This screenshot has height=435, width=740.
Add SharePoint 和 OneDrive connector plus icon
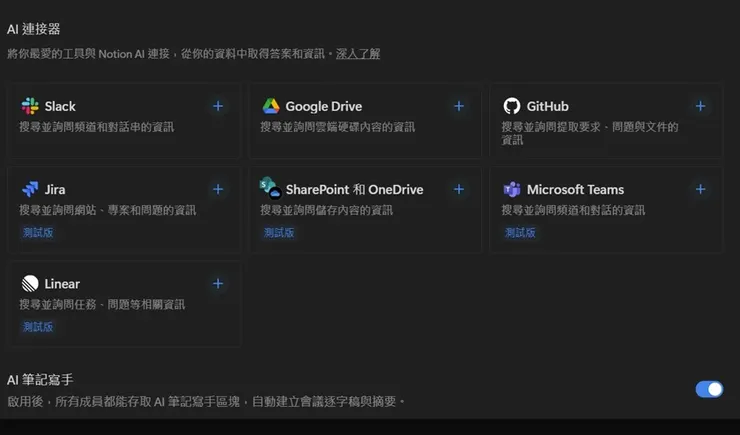pos(459,189)
